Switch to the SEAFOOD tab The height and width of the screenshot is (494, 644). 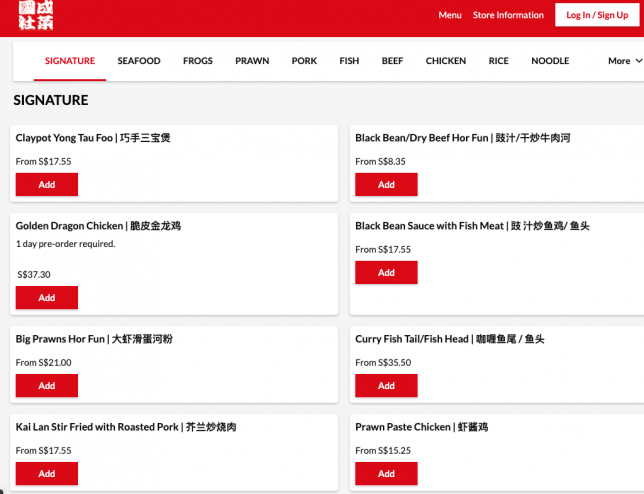point(139,61)
